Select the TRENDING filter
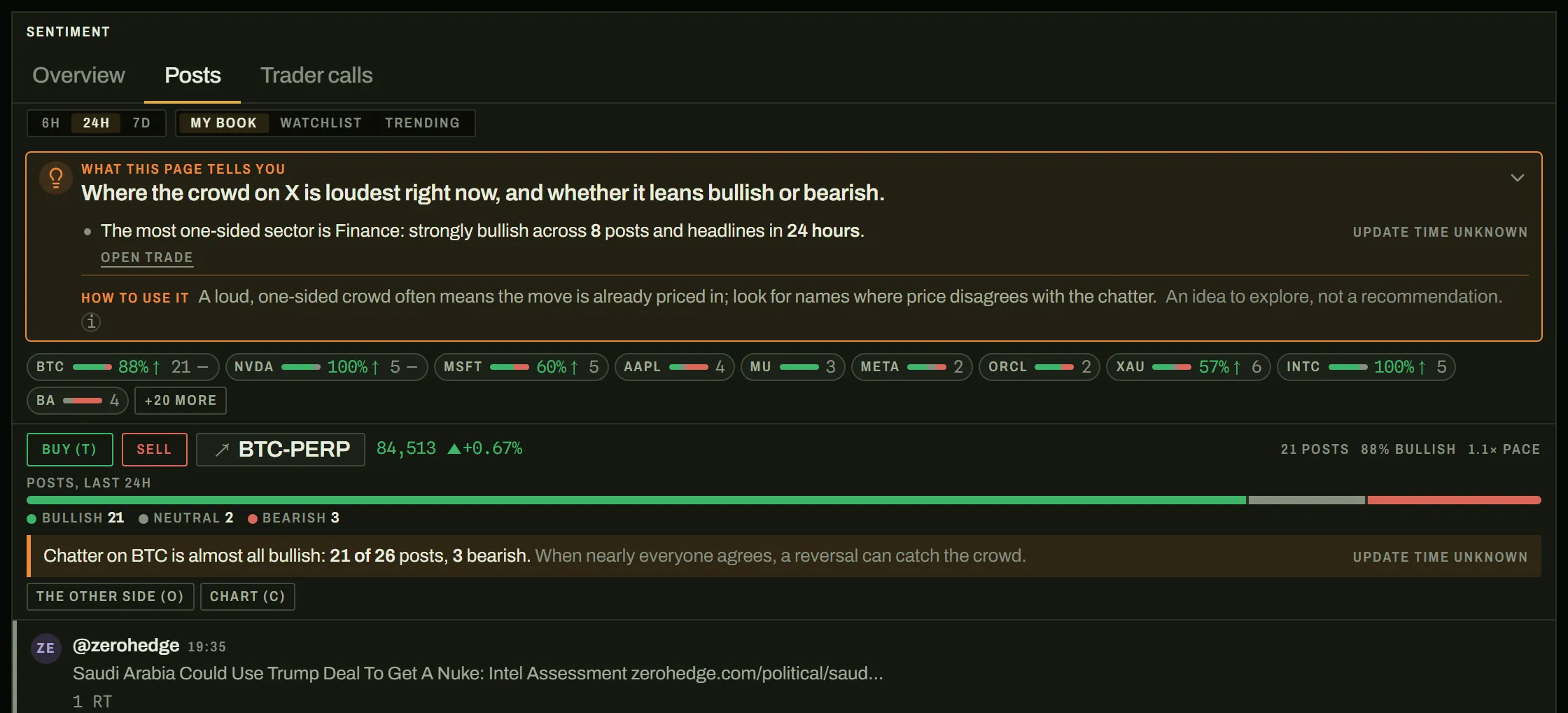Image resolution: width=1568 pixels, height=713 pixels. pyautogui.click(x=422, y=123)
